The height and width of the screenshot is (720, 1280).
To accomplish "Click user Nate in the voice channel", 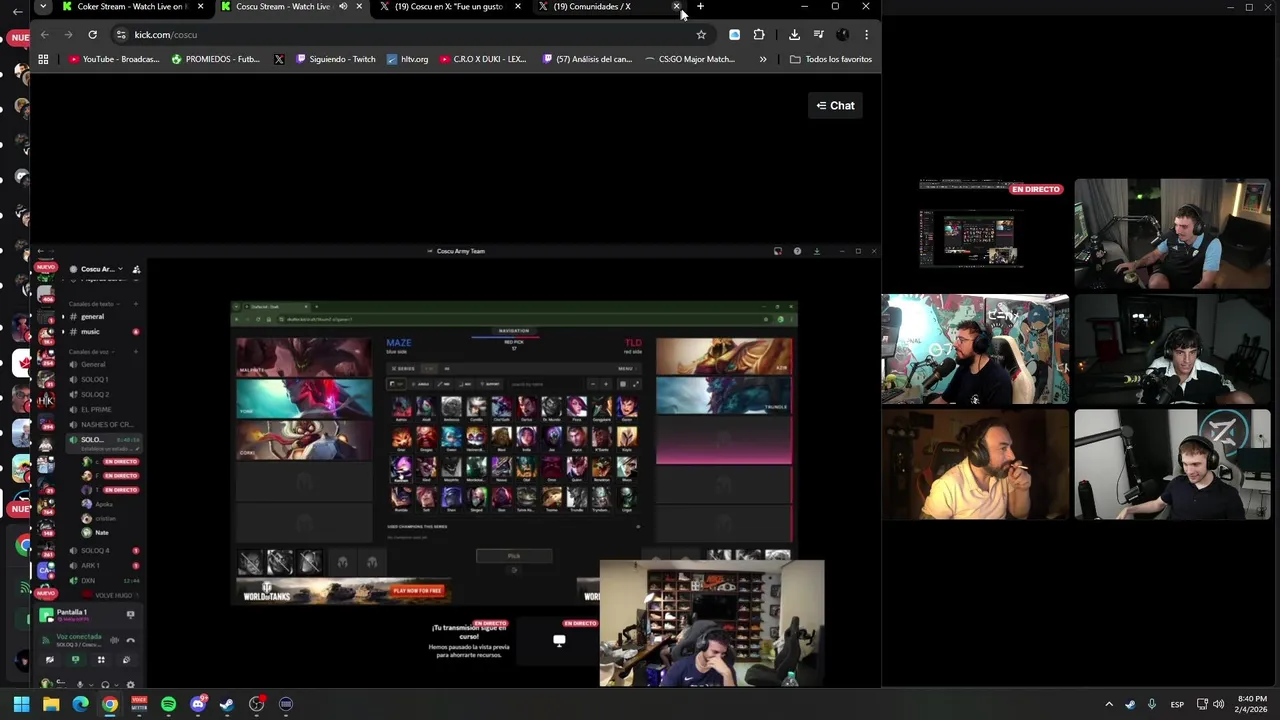I will point(101,533).
